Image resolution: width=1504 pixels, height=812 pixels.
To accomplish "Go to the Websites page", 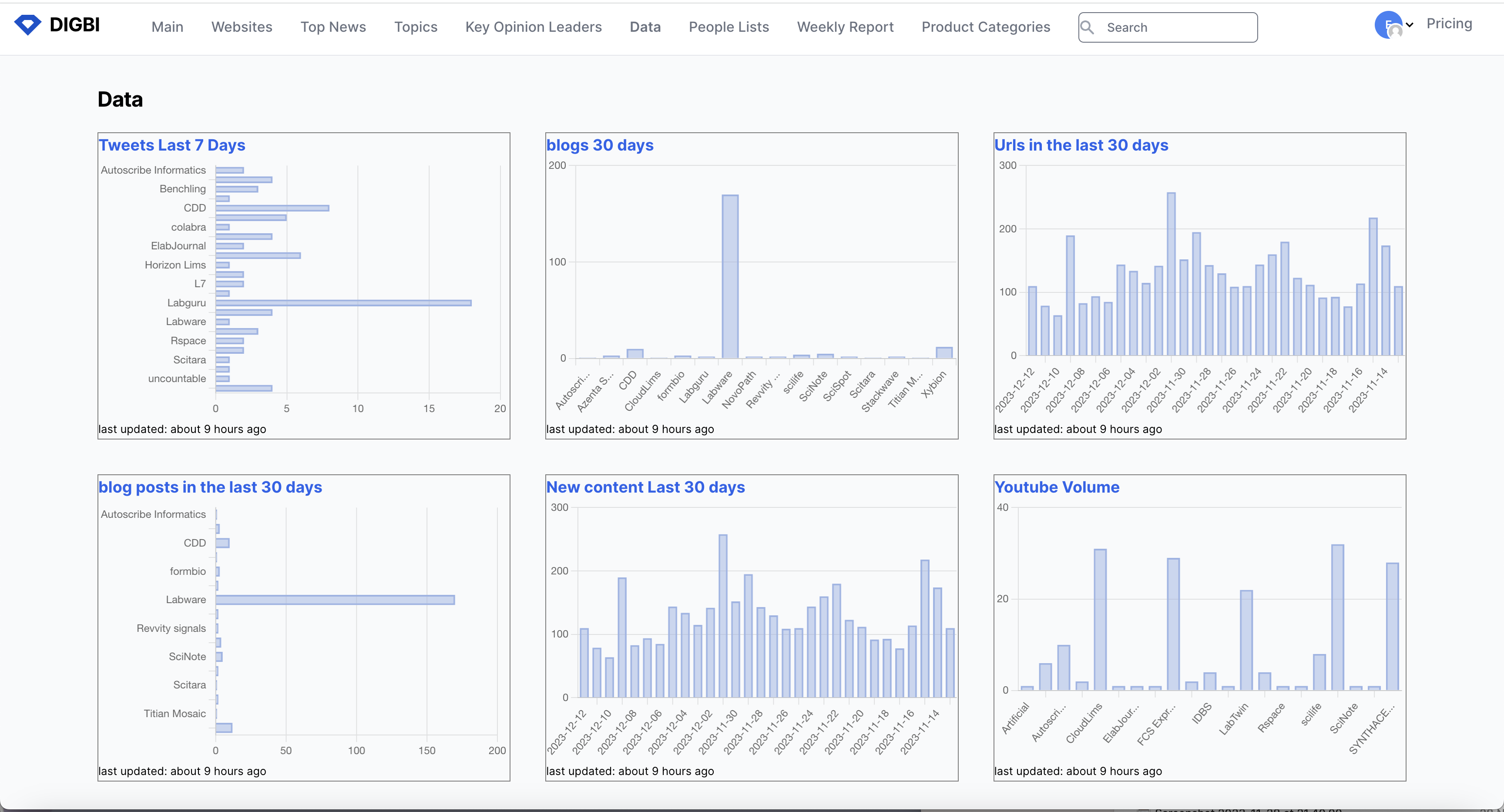I will tap(242, 27).
